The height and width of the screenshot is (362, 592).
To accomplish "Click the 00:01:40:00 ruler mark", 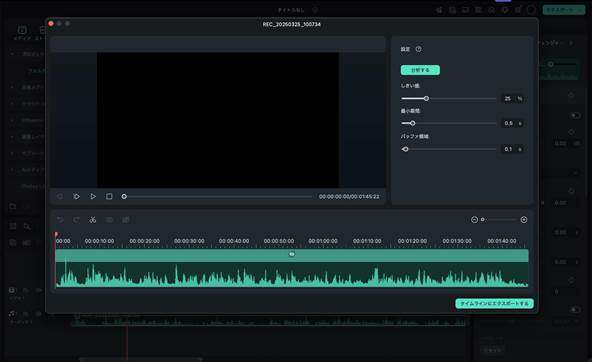I will click(x=502, y=241).
